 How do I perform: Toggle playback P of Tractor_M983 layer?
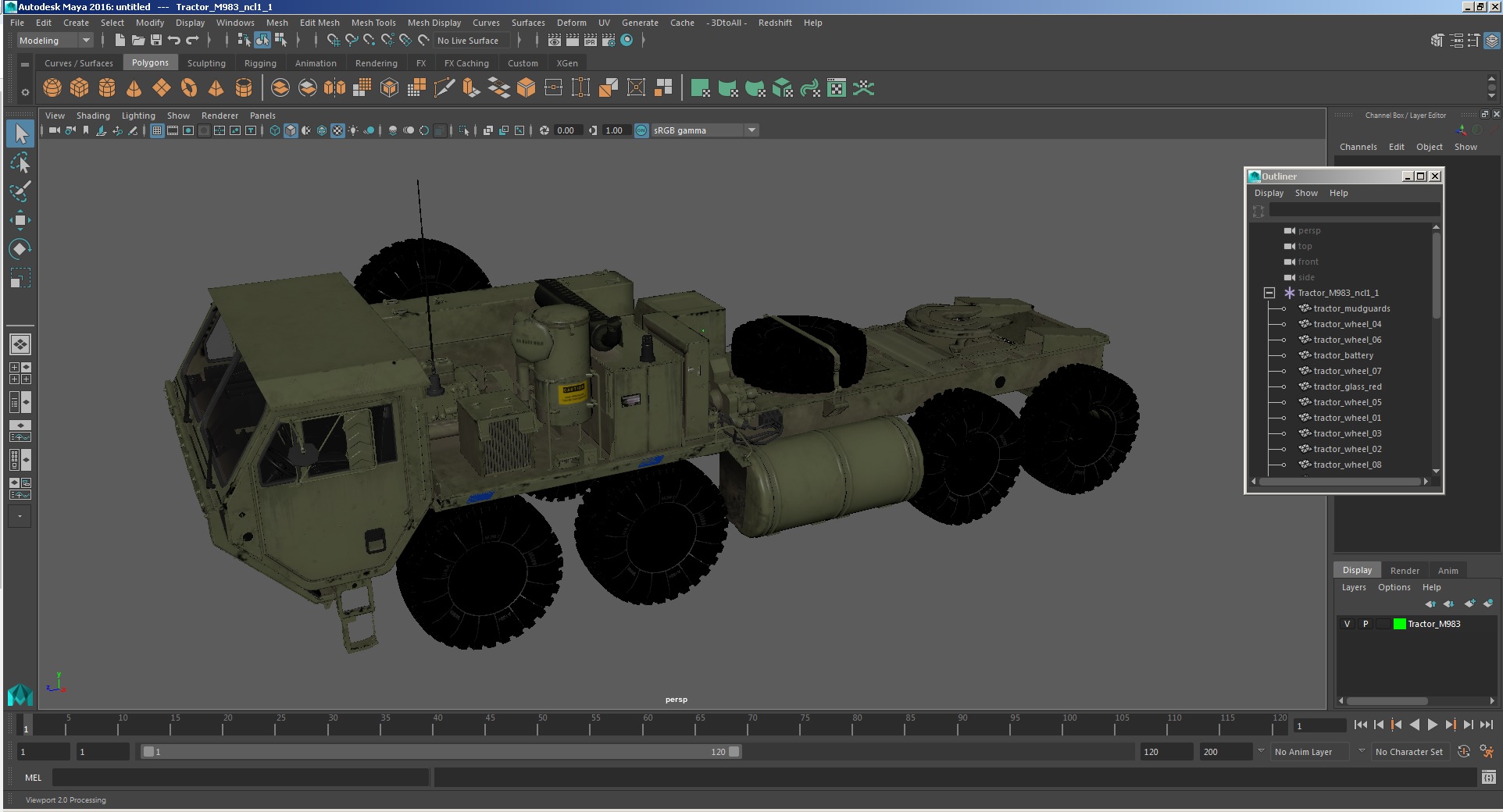point(1366,624)
